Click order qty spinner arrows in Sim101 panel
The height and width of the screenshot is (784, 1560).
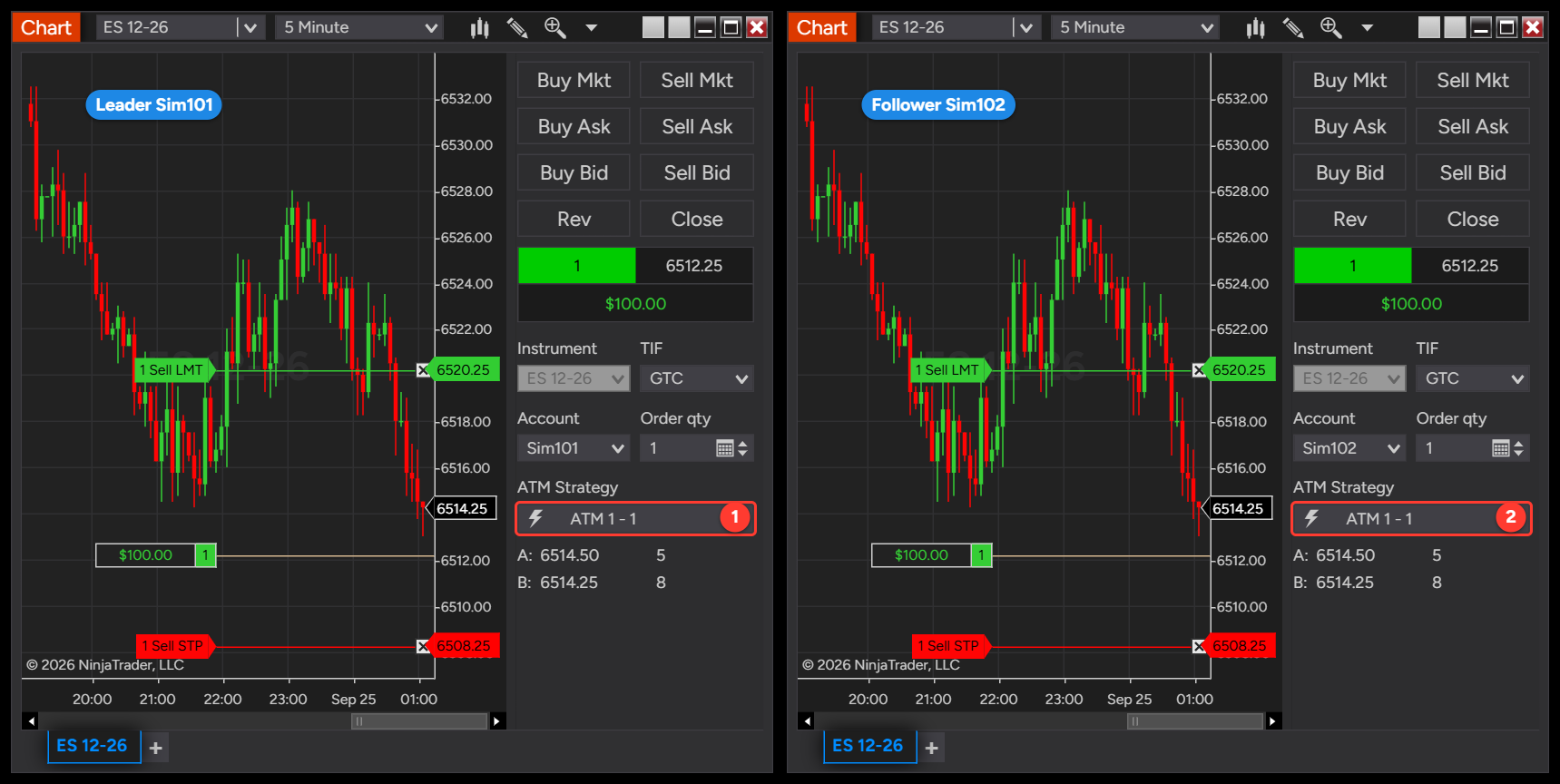[x=743, y=448]
